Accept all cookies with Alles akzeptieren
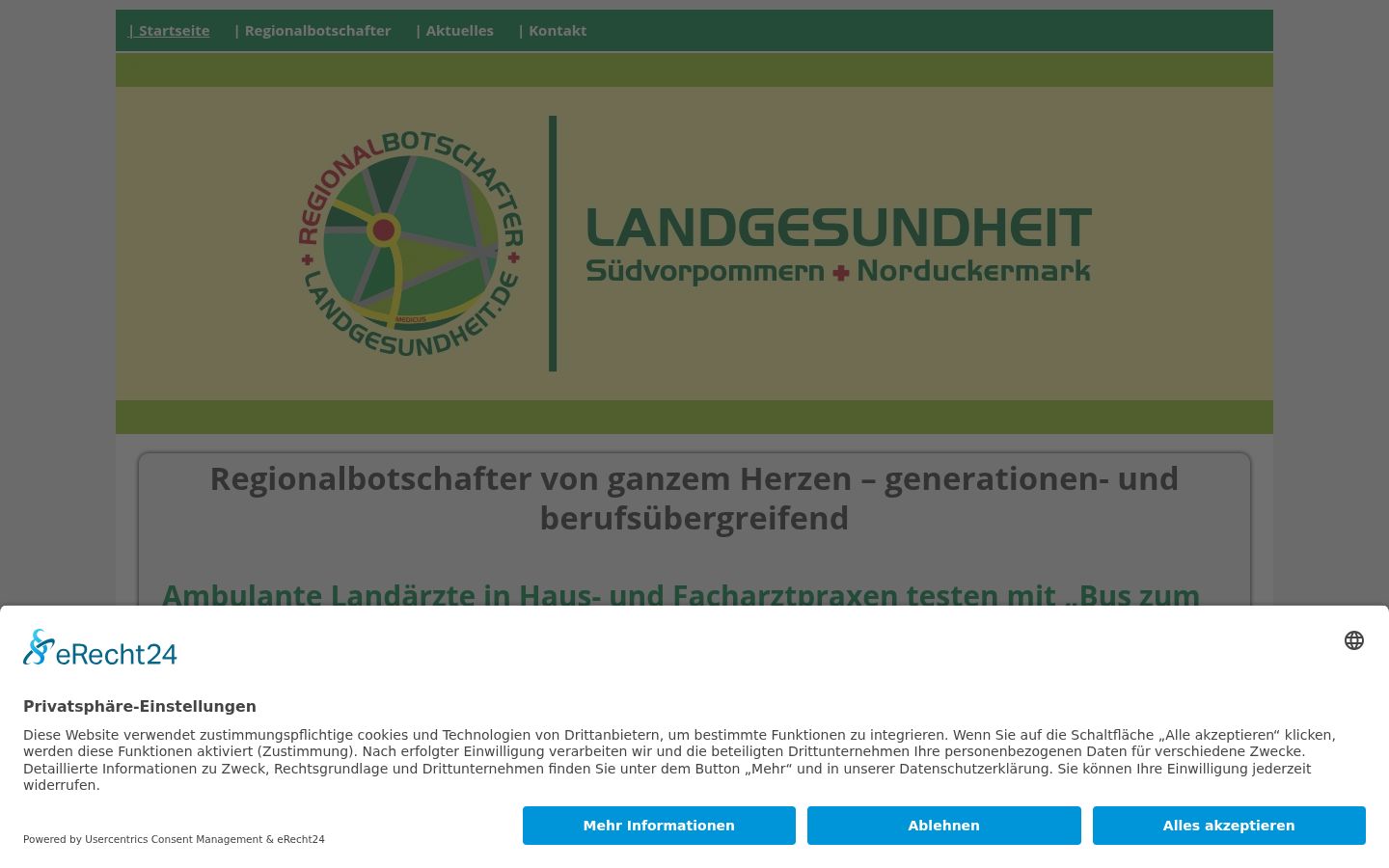Image resolution: width=1389 pixels, height=868 pixels. pos(1229,826)
